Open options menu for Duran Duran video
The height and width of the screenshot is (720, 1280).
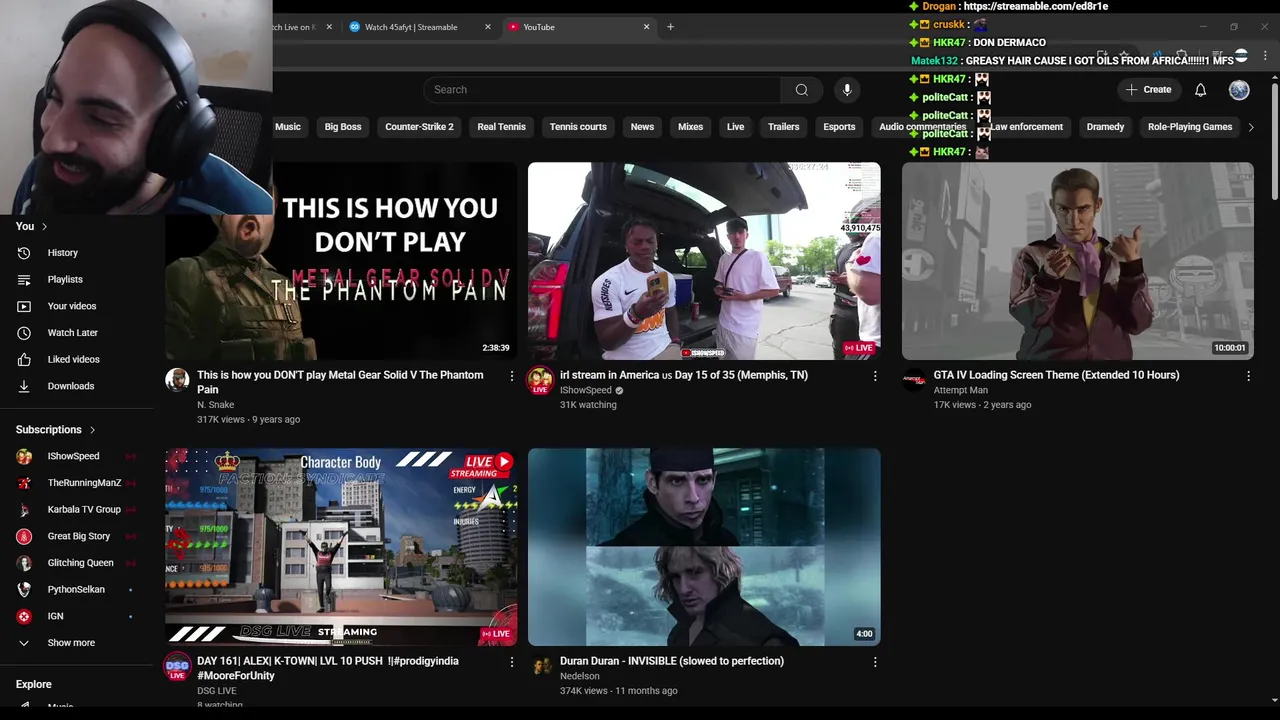click(x=875, y=662)
